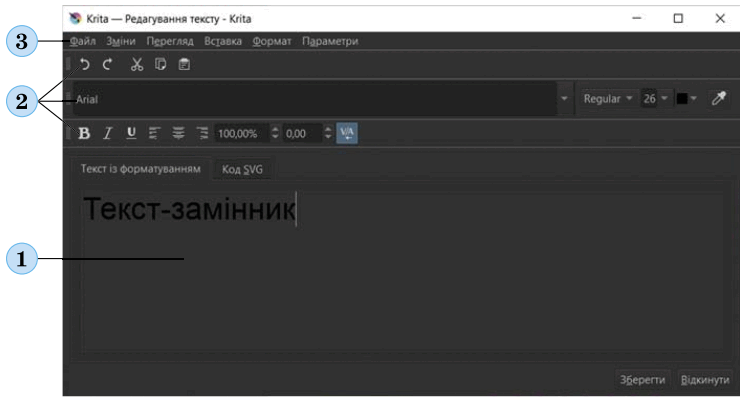The image size is (742, 397).
Task: Toggle the kerning V/A button
Action: [x=347, y=133]
